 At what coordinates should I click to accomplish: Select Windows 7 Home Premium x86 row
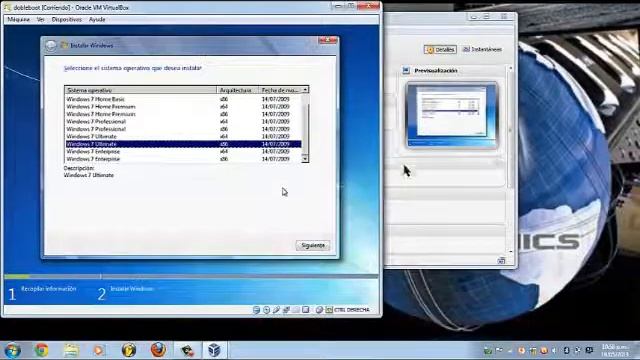tap(183, 114)
